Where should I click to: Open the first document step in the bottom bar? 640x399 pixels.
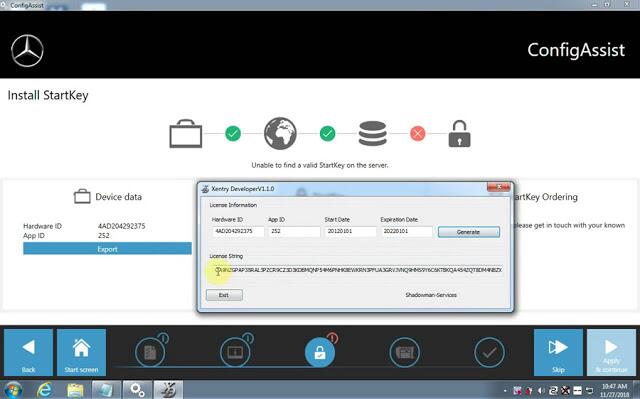click(x=150, y=352)
